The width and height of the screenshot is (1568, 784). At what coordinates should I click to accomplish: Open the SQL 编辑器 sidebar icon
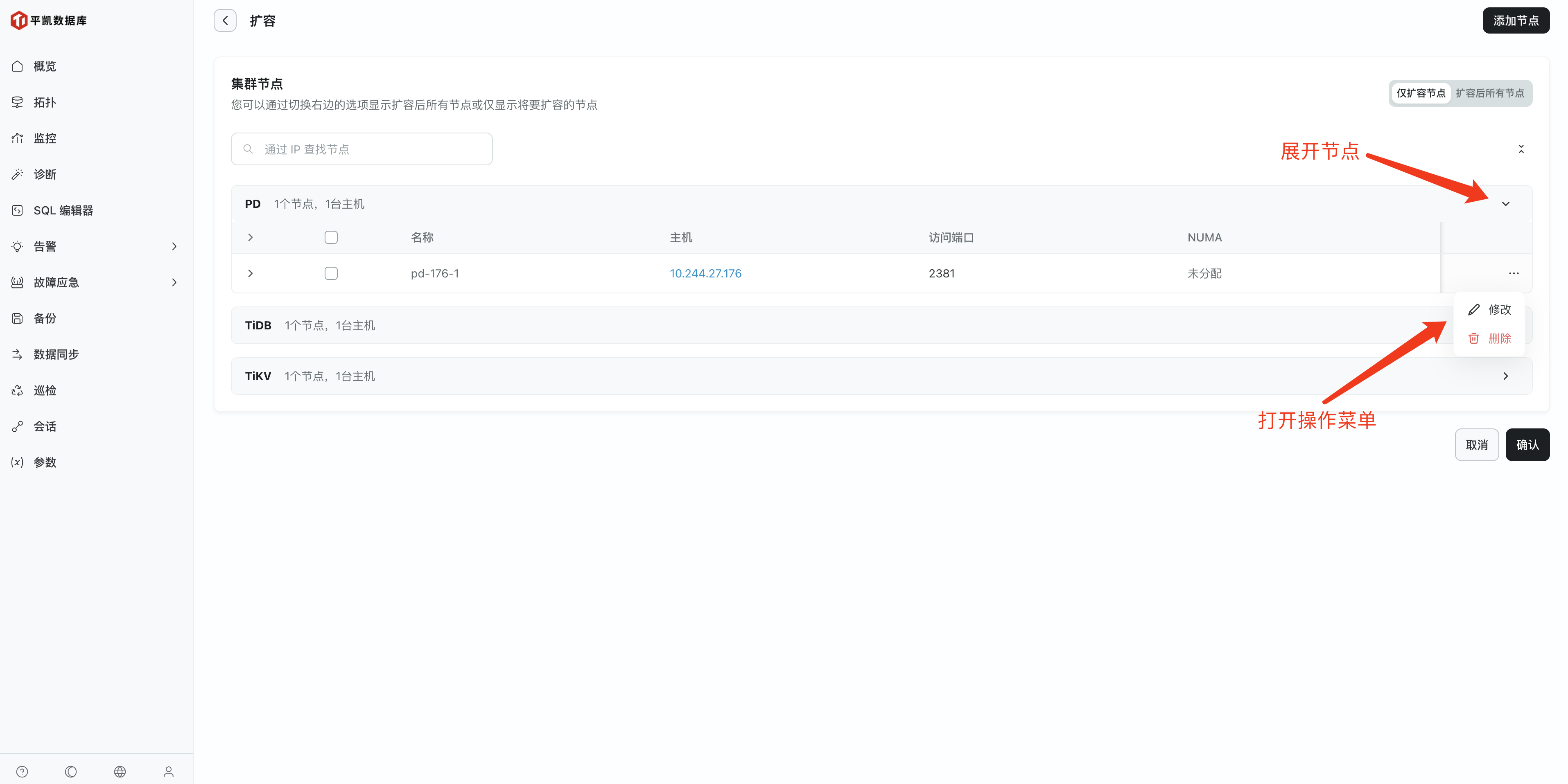tap(18, 210)
